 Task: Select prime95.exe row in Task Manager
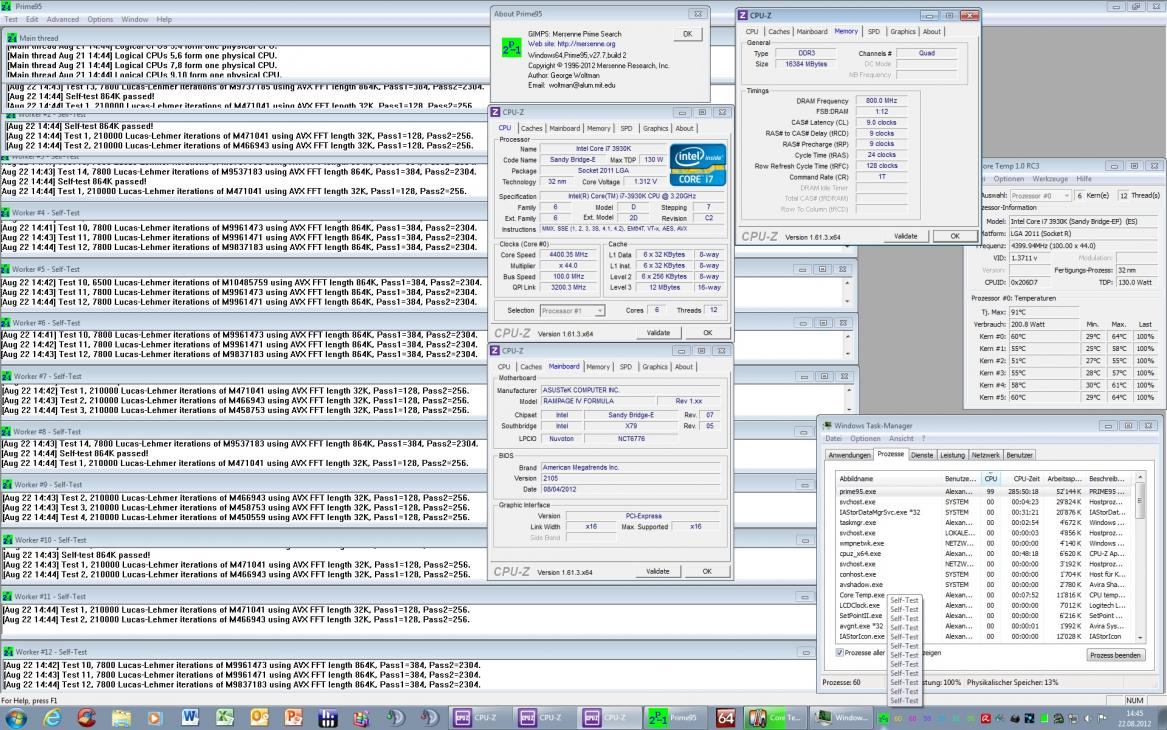(x=985, y=491)
